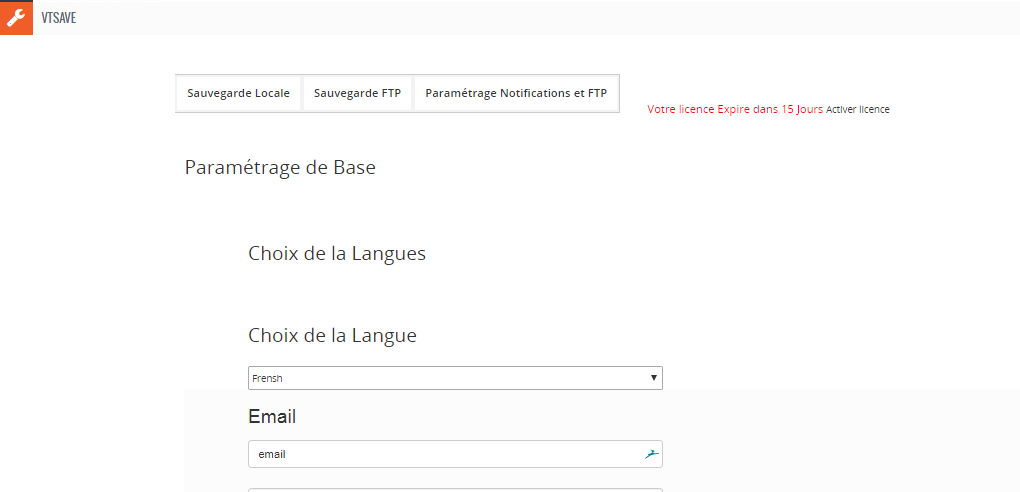Click the gray header bar beside VTSAVE
The height and width of the screenshot is (492, 1020).
[546, 18]
